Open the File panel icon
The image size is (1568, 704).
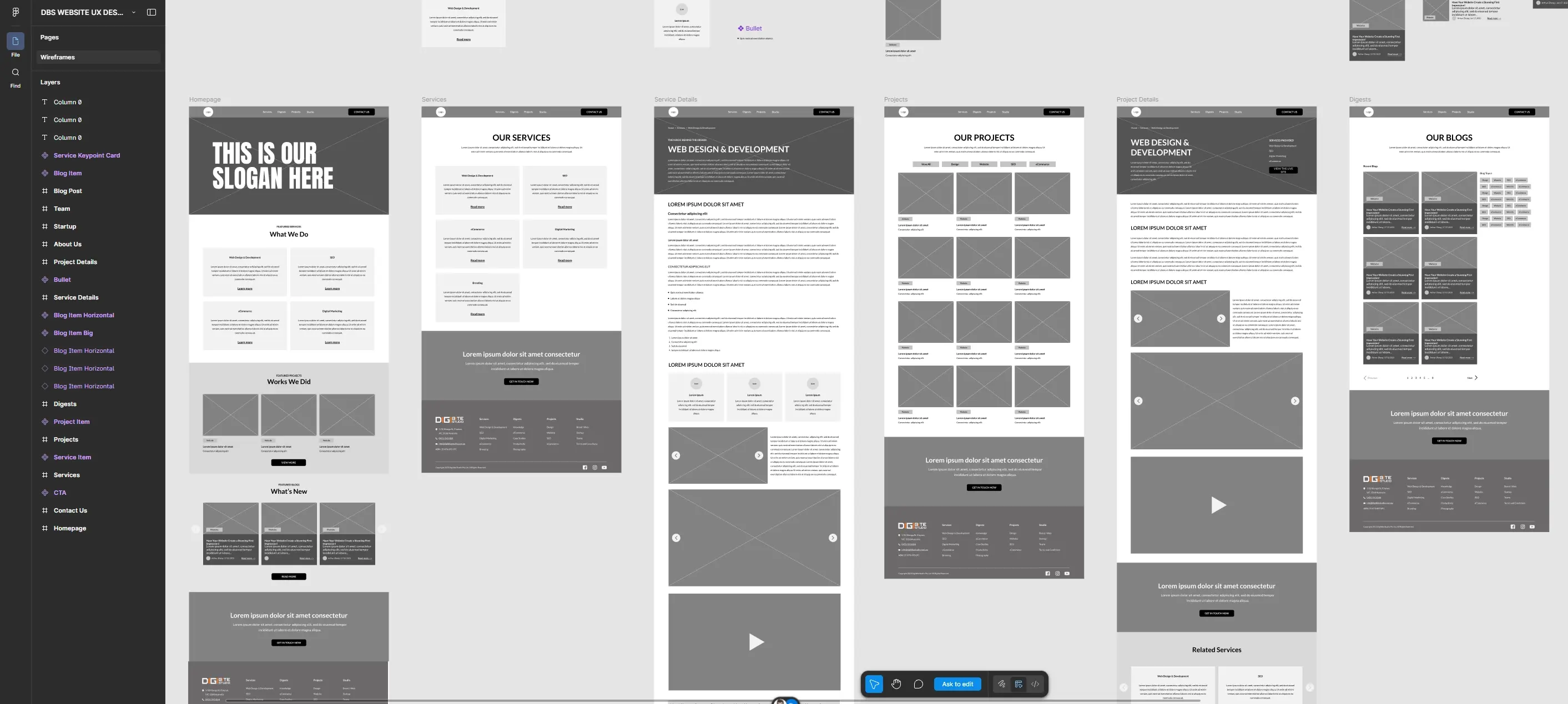[x=15, y=42]
